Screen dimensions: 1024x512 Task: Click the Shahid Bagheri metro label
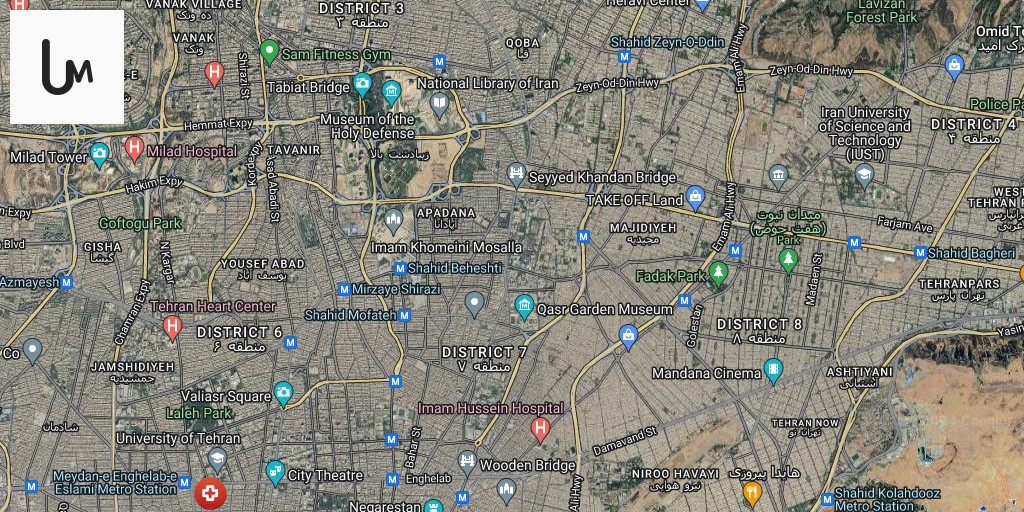point(972,253)
